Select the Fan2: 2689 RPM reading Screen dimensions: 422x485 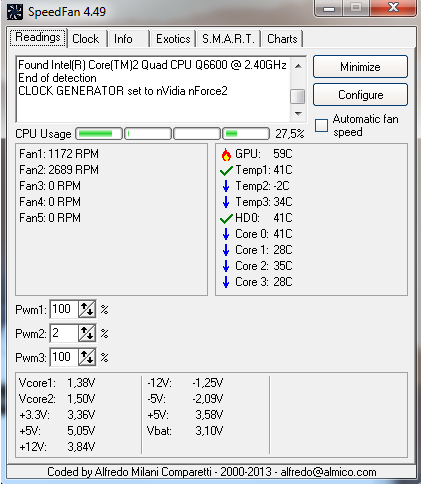[x=59, y=170]
